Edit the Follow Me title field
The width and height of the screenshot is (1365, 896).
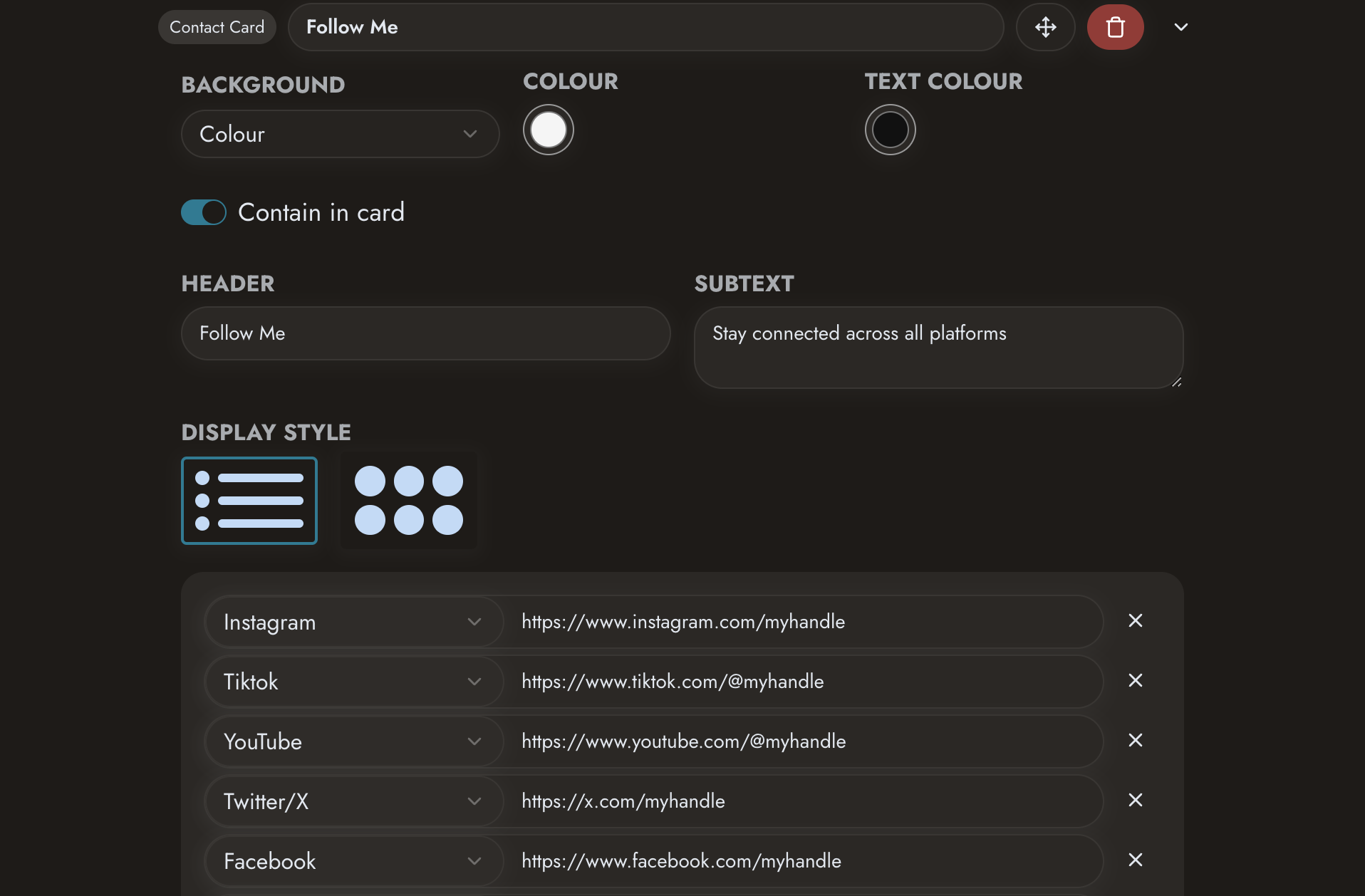645,27
